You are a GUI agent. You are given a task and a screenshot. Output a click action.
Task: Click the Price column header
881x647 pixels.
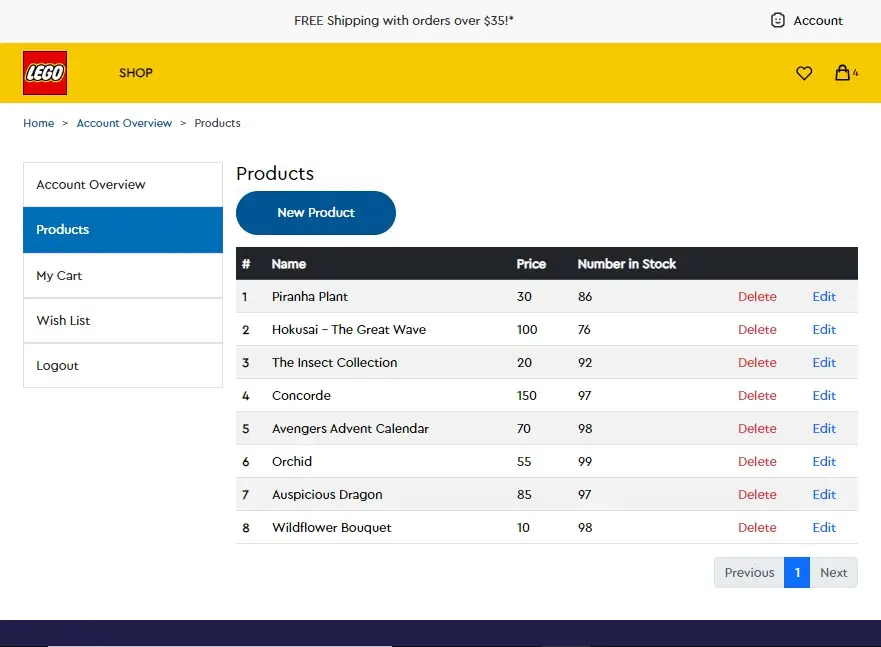coord(531,264)
